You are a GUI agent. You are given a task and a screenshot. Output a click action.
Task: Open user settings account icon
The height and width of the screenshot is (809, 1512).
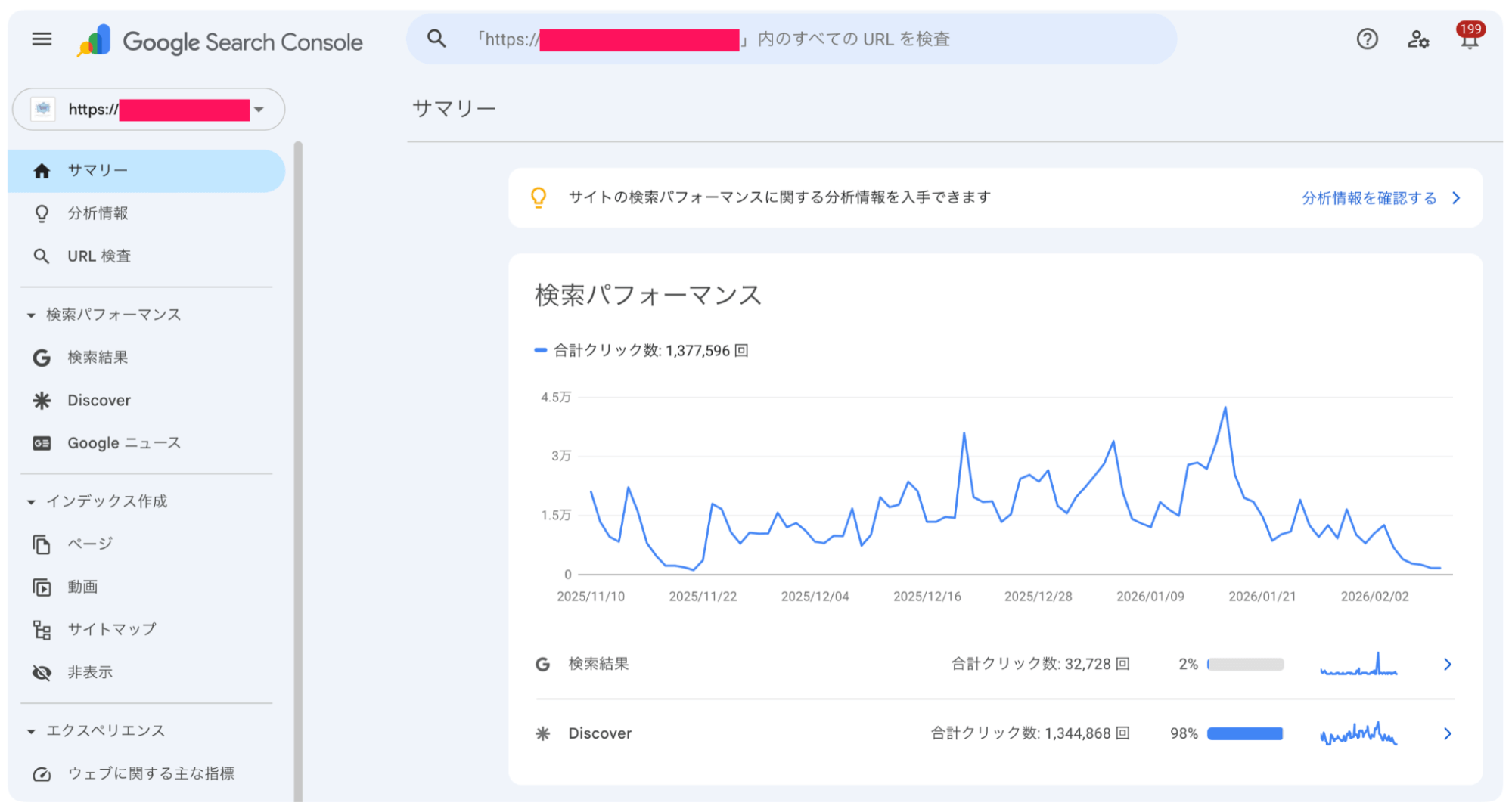point(1419,39)
